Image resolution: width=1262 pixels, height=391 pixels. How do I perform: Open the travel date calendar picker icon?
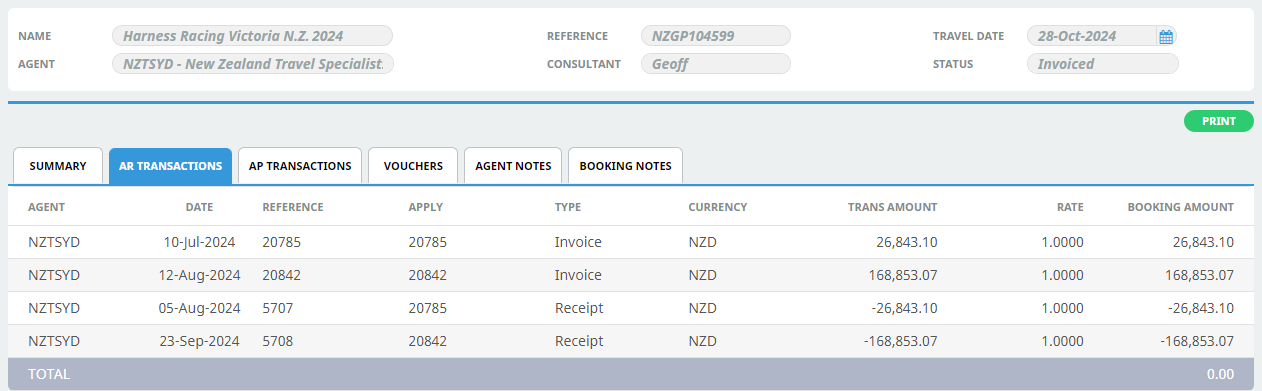pyautogui.click(x=1165, y=37)
